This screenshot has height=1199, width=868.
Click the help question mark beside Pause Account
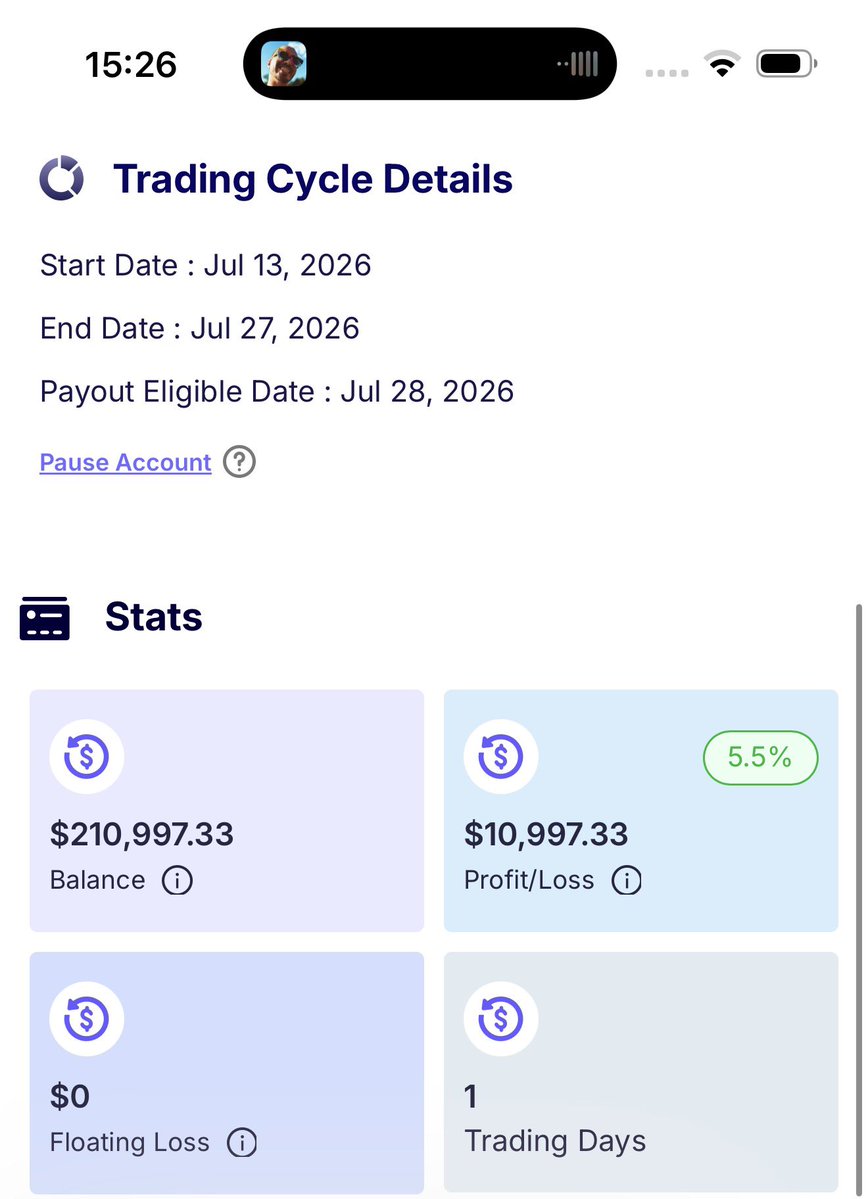pos(239,462)
